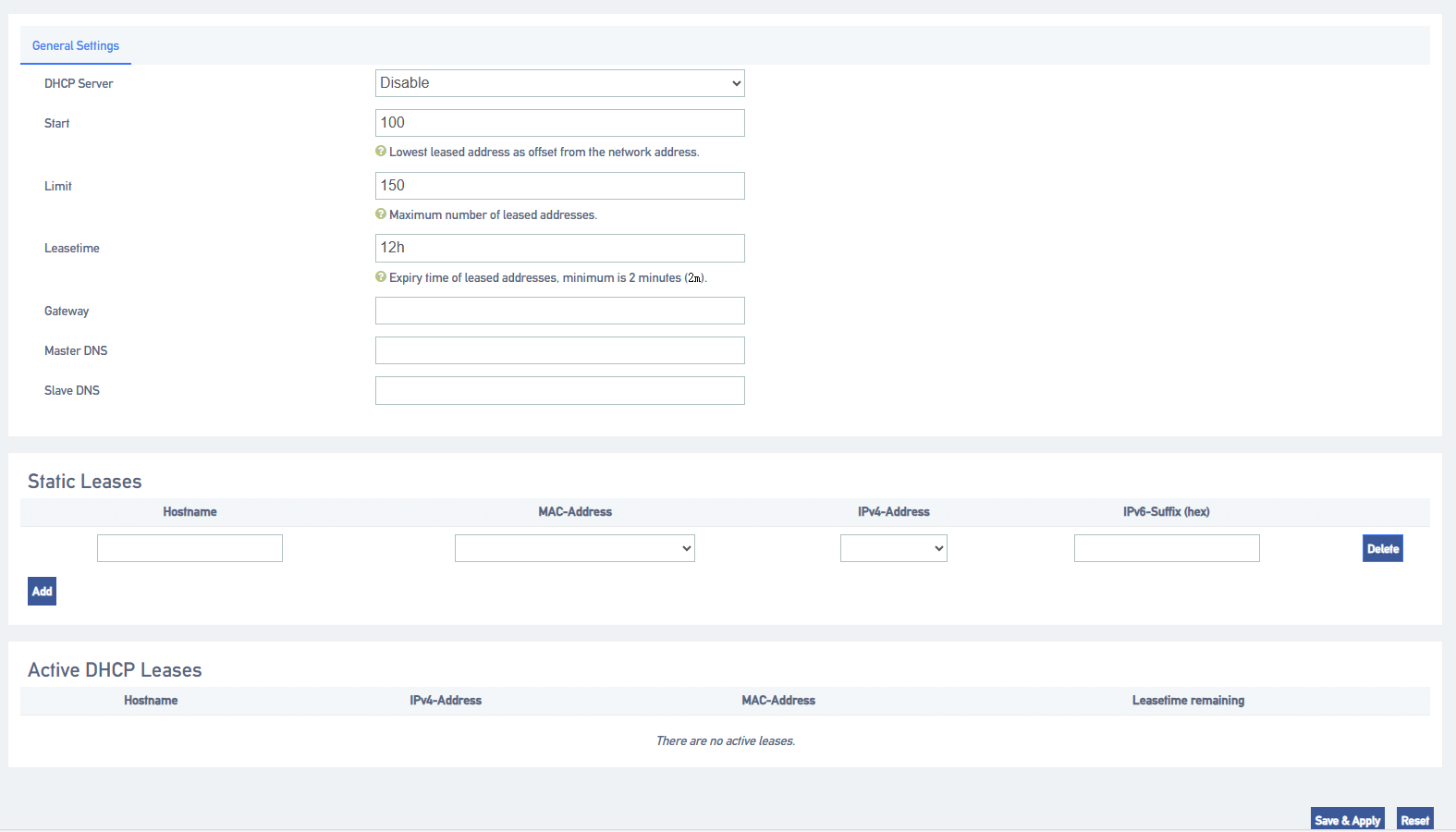This screenshot has width=1456, height=832.
Task: Focus the Master DNS field
Action: pyautogui.click(x=560, y=350)
